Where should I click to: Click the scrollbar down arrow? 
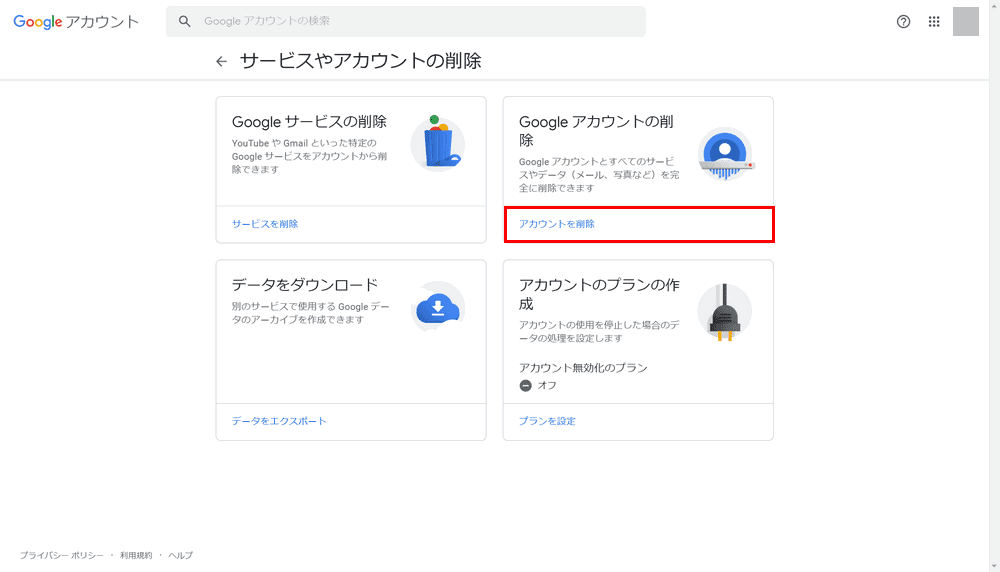(x=994, y=566)
